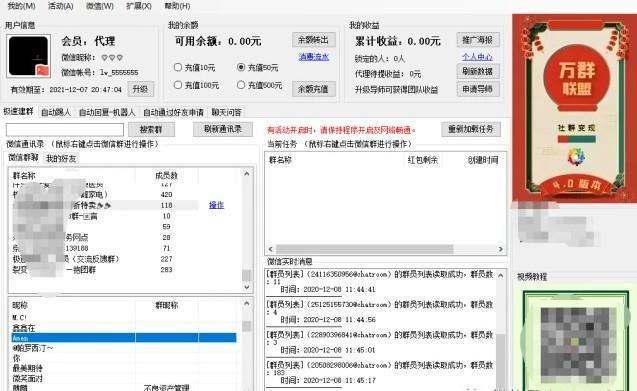The width and height of the screenshot is (637, 391).
Task: Click the task list horizontal scrollbar thumb
Action: [364, 249]
